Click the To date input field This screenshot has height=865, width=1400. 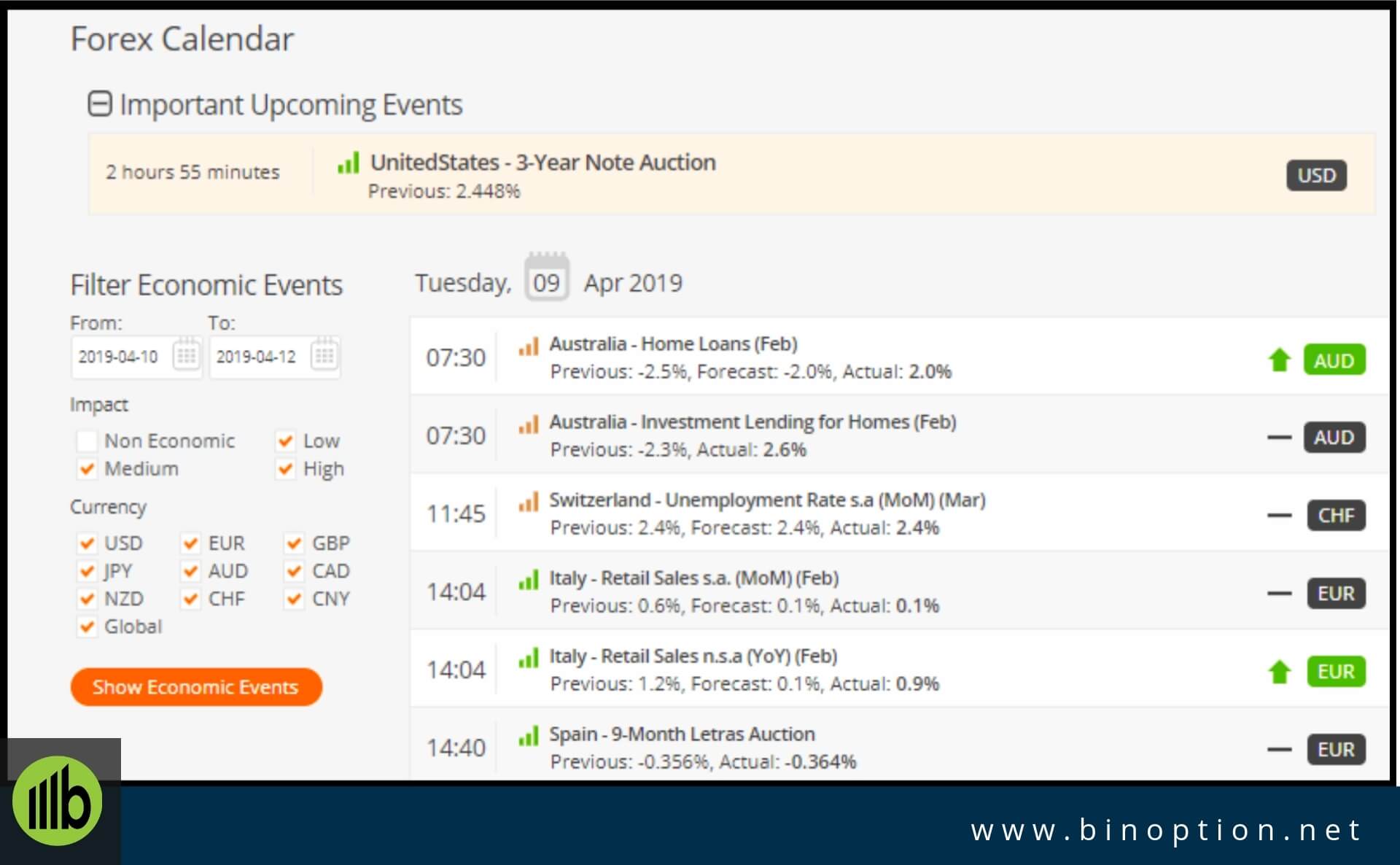point(257,357)
